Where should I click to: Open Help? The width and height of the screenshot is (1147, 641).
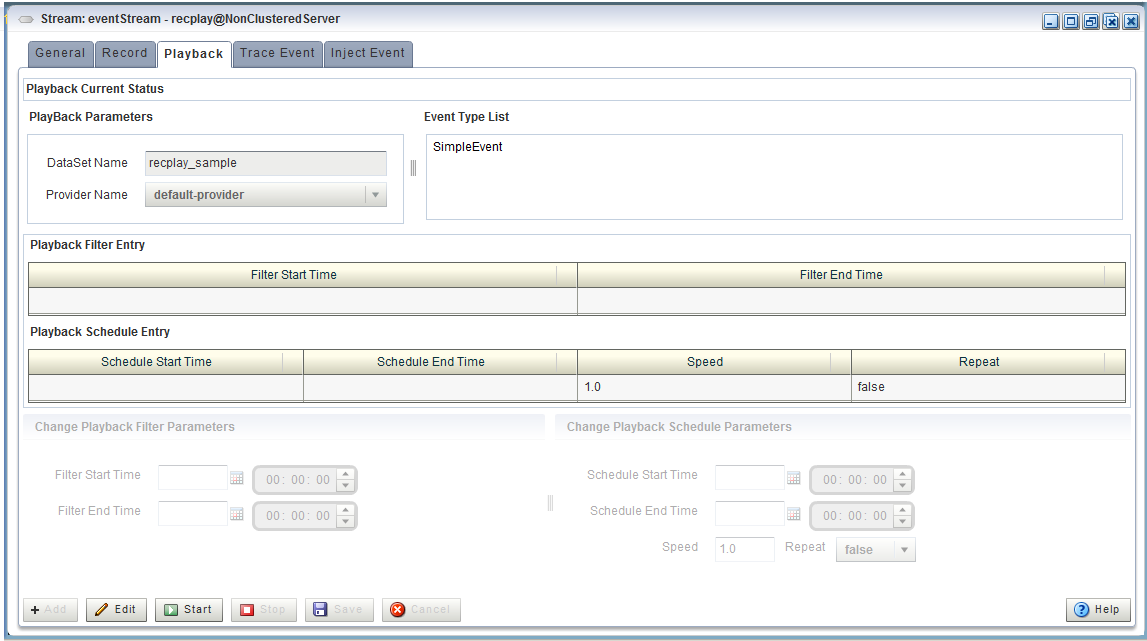point(1097,610)
